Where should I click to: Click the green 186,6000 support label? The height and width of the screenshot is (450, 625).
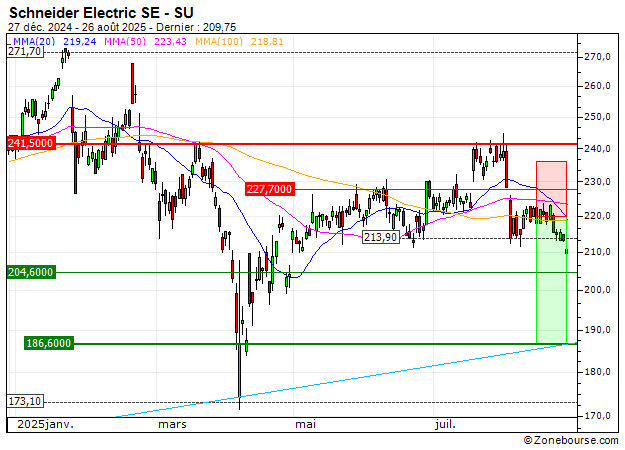(x=49, y=343)
